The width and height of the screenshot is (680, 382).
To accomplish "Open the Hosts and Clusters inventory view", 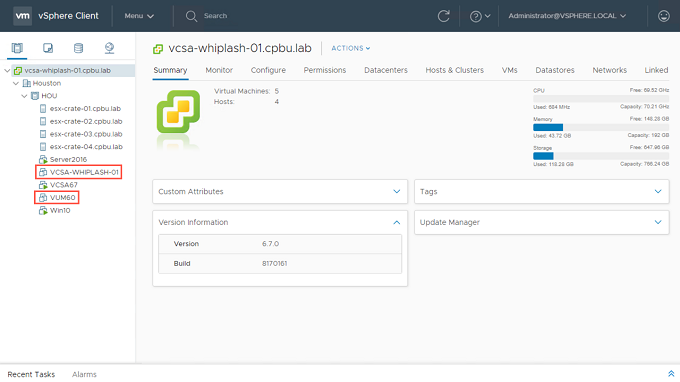I will (x=17, y=48).
